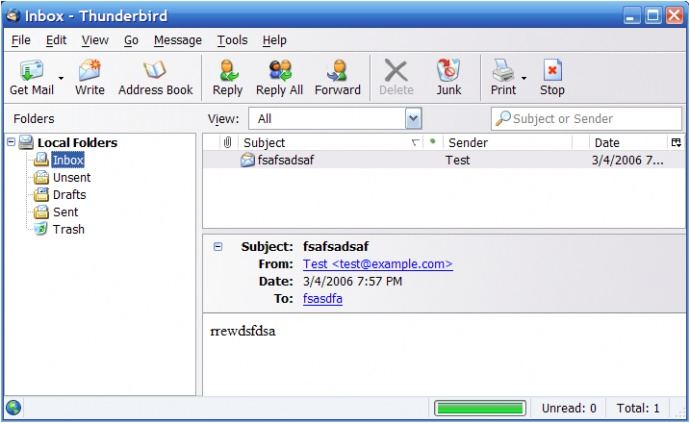Click the 3/4/2006 date cell

pos(628,160)
